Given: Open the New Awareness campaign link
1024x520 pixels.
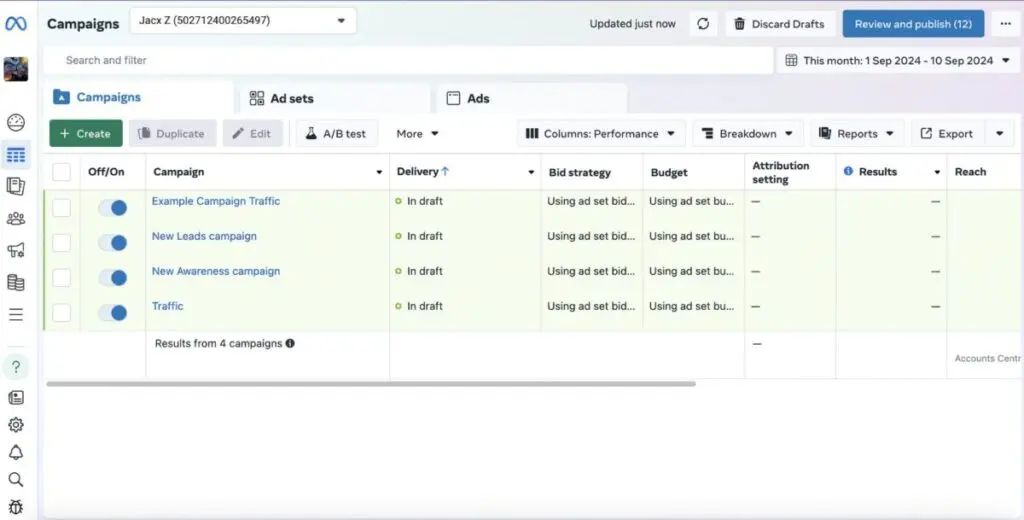Looking at the screenshot, I should click(216, 271).
